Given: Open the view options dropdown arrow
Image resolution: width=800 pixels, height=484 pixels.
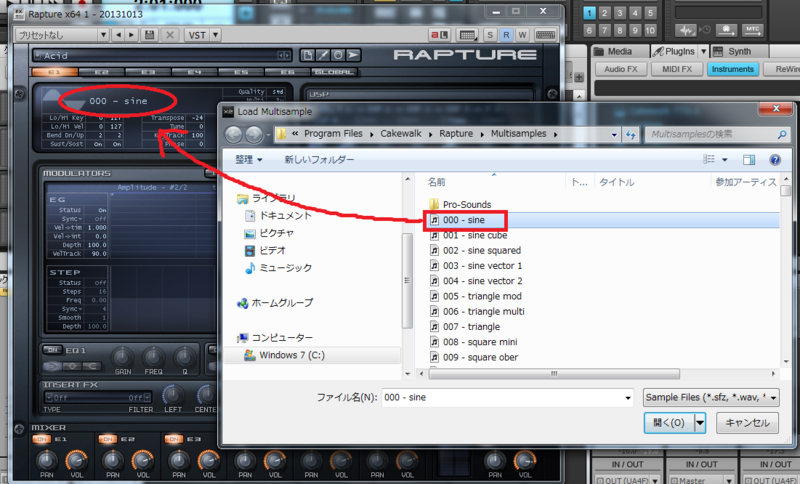Looking at the screenshot, I should pos(724,160).
